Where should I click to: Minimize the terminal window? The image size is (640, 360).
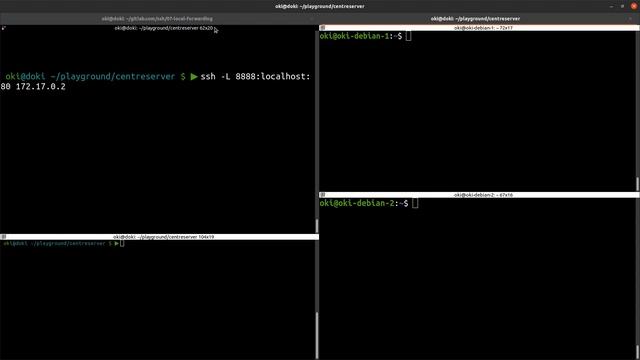(x=611, y=6)
